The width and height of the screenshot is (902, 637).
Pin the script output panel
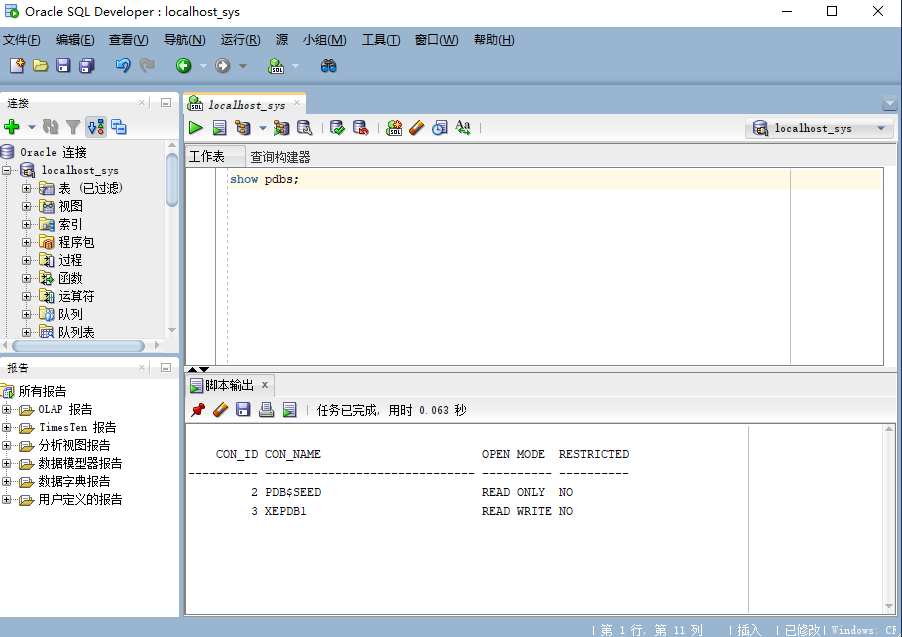coord(198,410)
